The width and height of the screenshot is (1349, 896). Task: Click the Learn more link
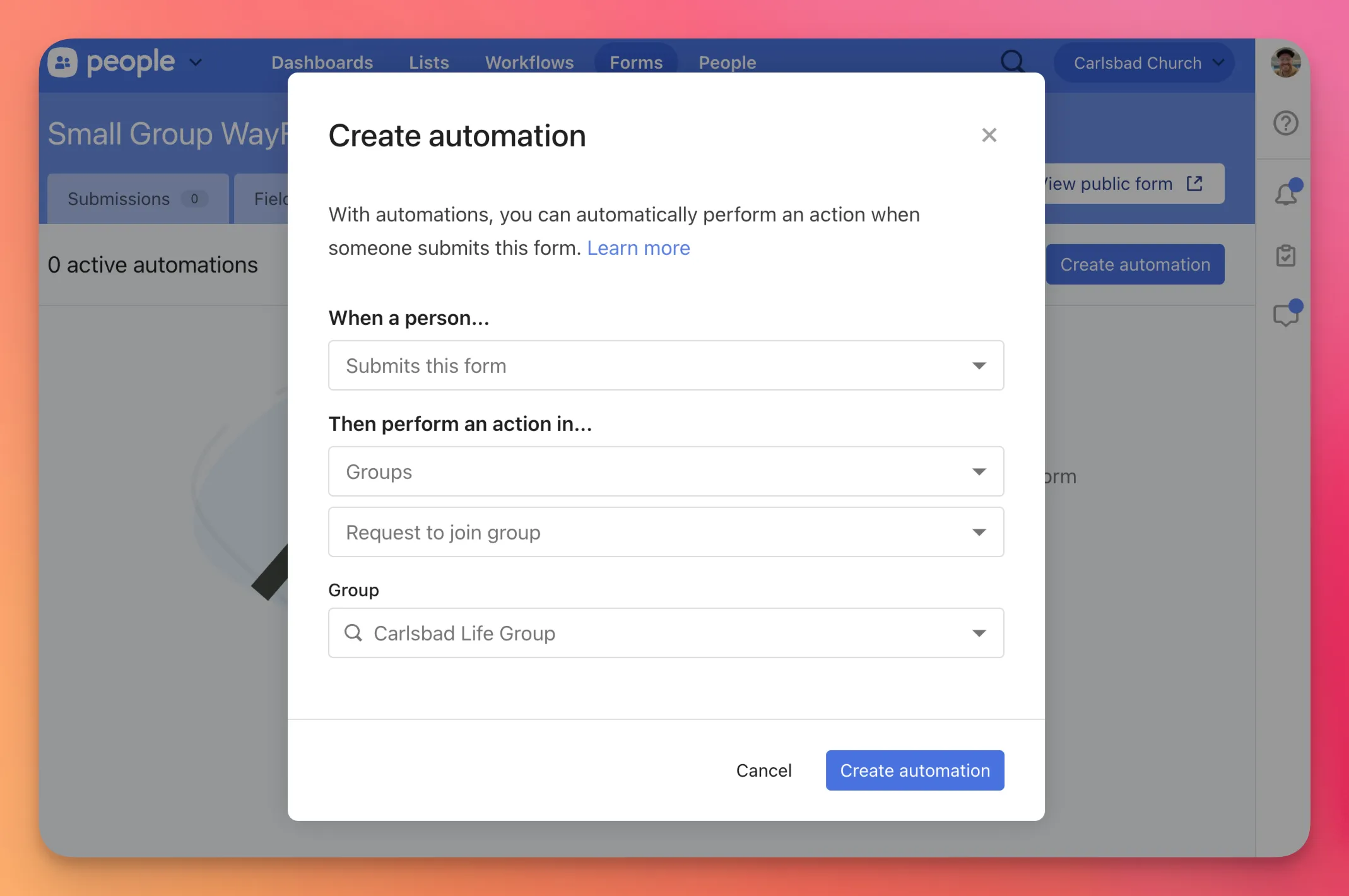click(x=638, y=248)
